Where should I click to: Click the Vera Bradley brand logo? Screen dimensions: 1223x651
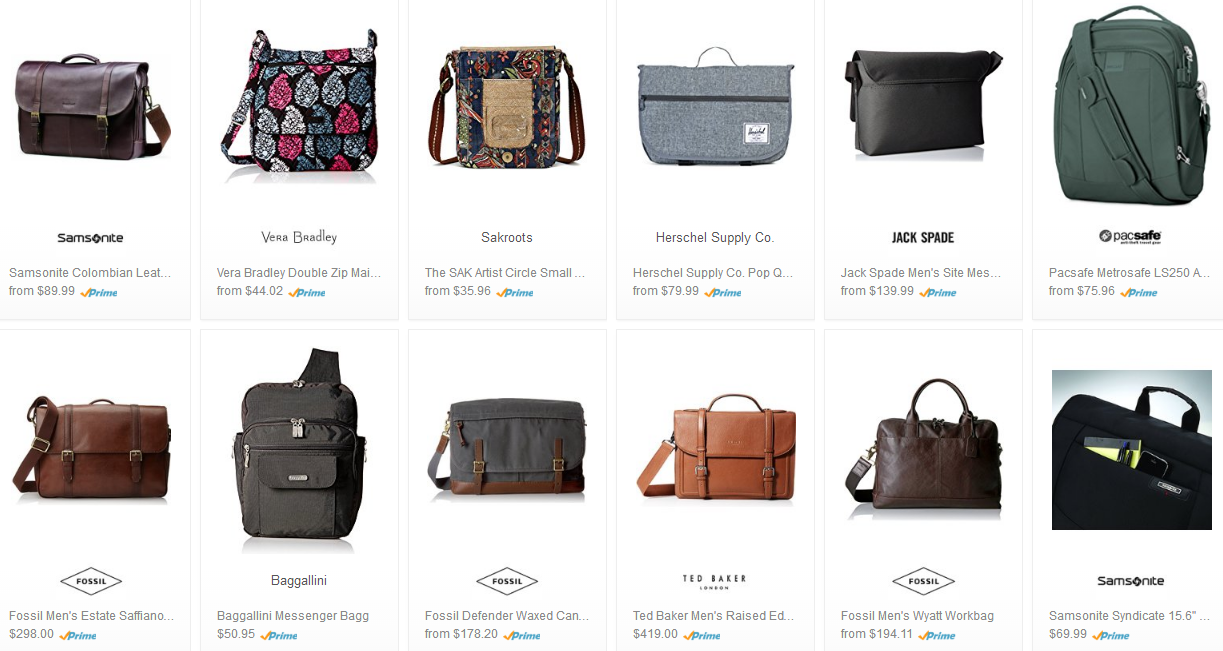tap(299, 237)
